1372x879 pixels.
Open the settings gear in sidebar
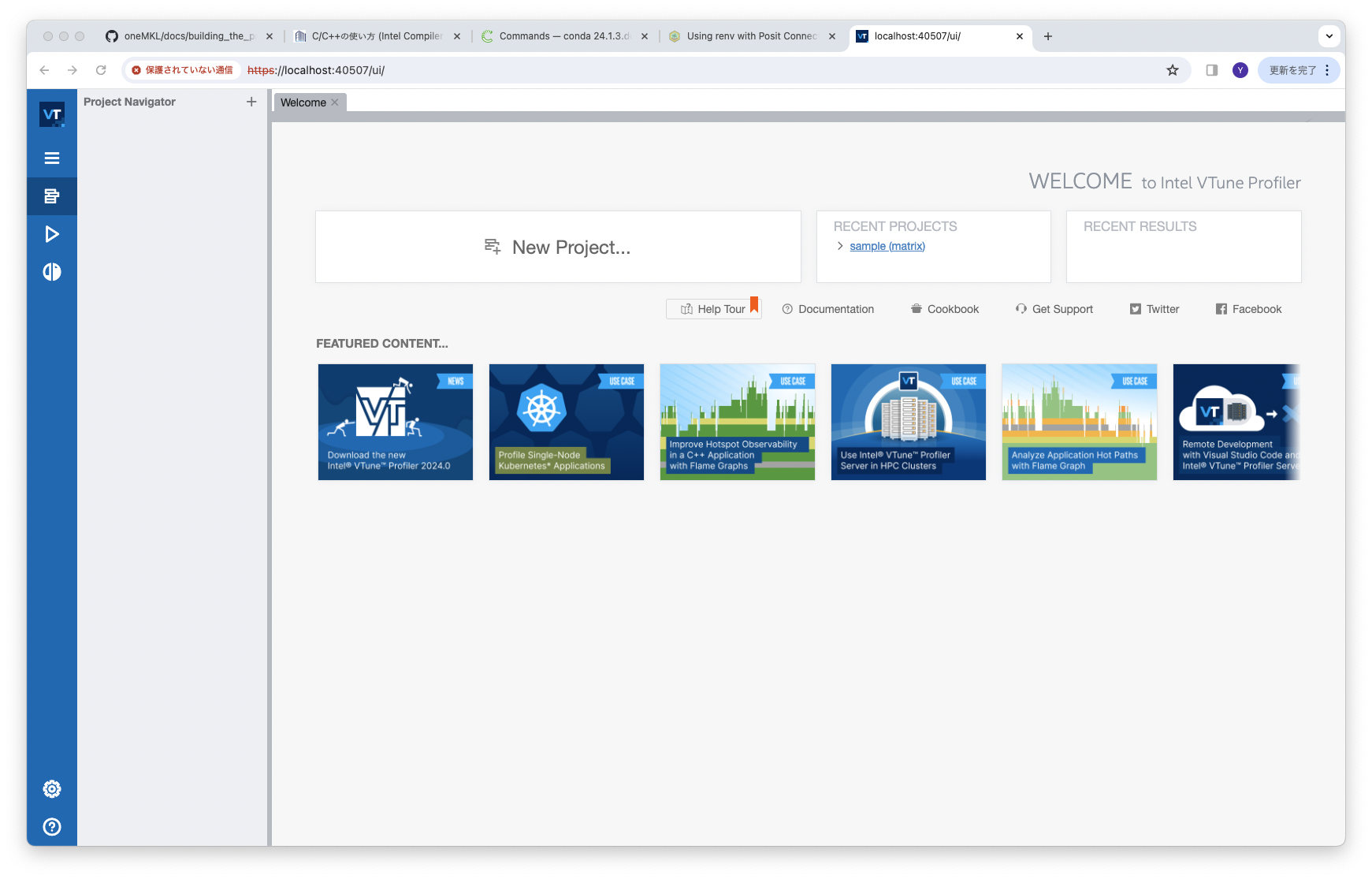pos(52,789)
